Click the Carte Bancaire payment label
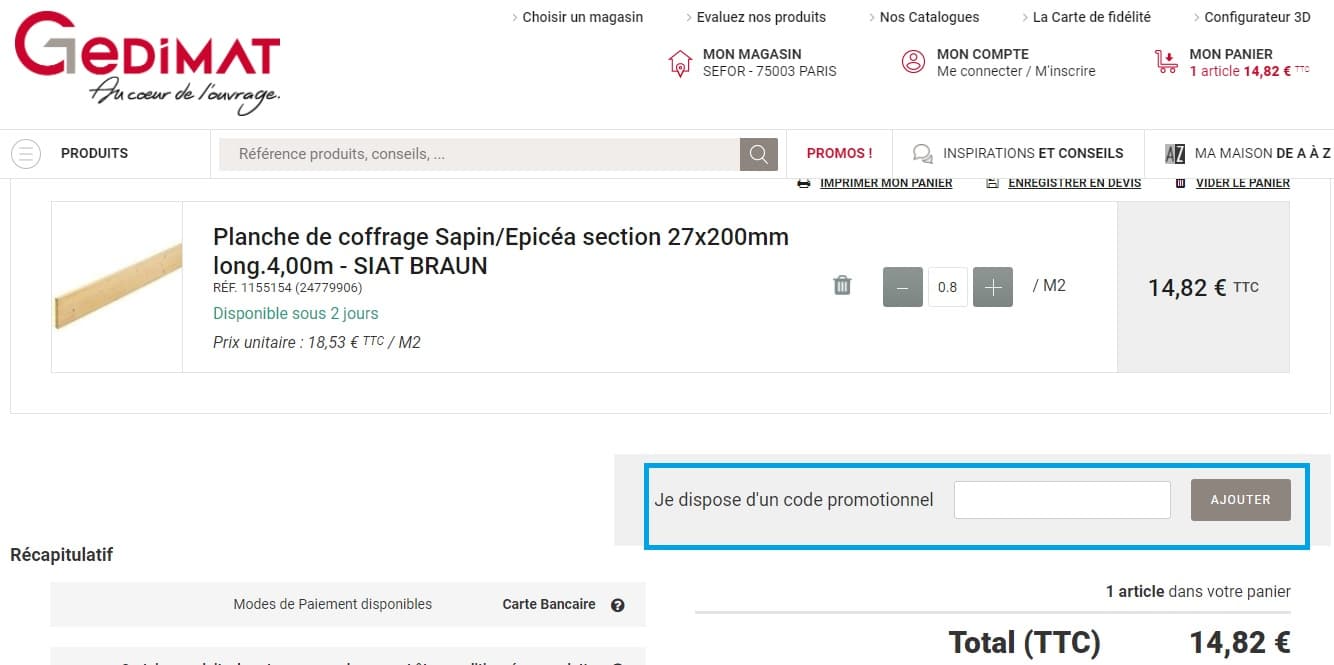Screen dimensions: 1334x665 pyautogui.click(x=549, y=605)
